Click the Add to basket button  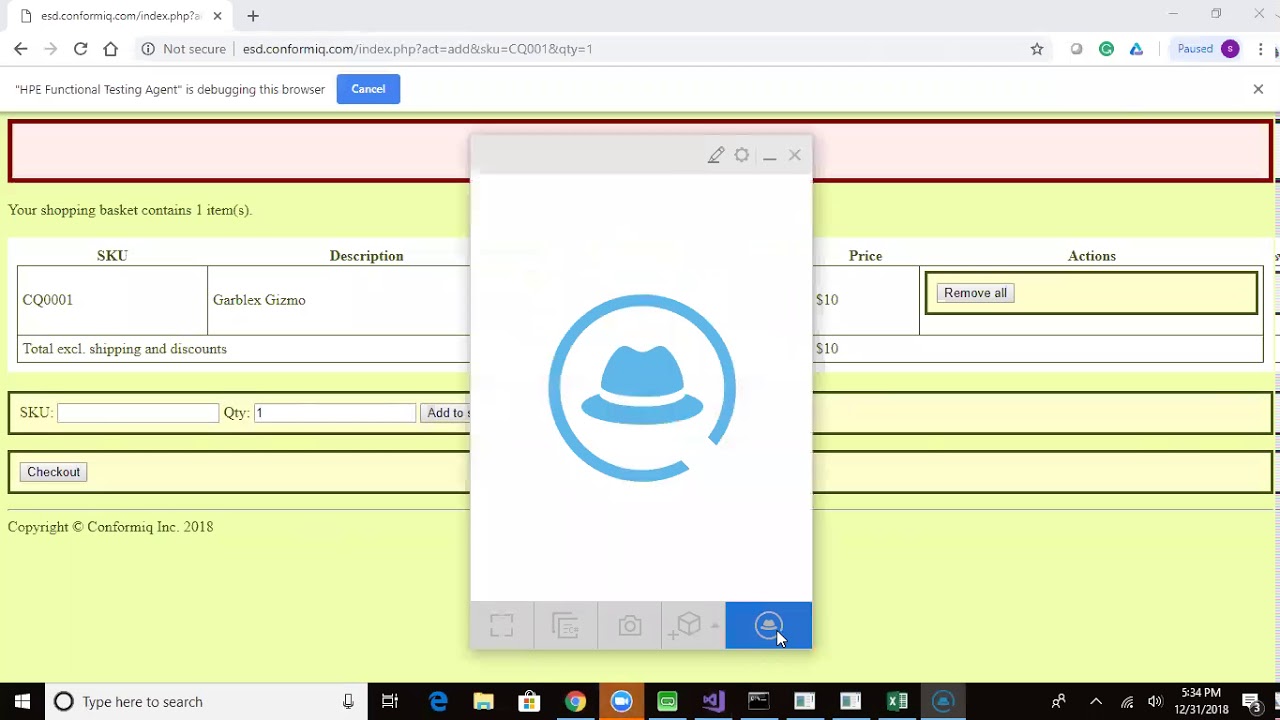(445, 413)
